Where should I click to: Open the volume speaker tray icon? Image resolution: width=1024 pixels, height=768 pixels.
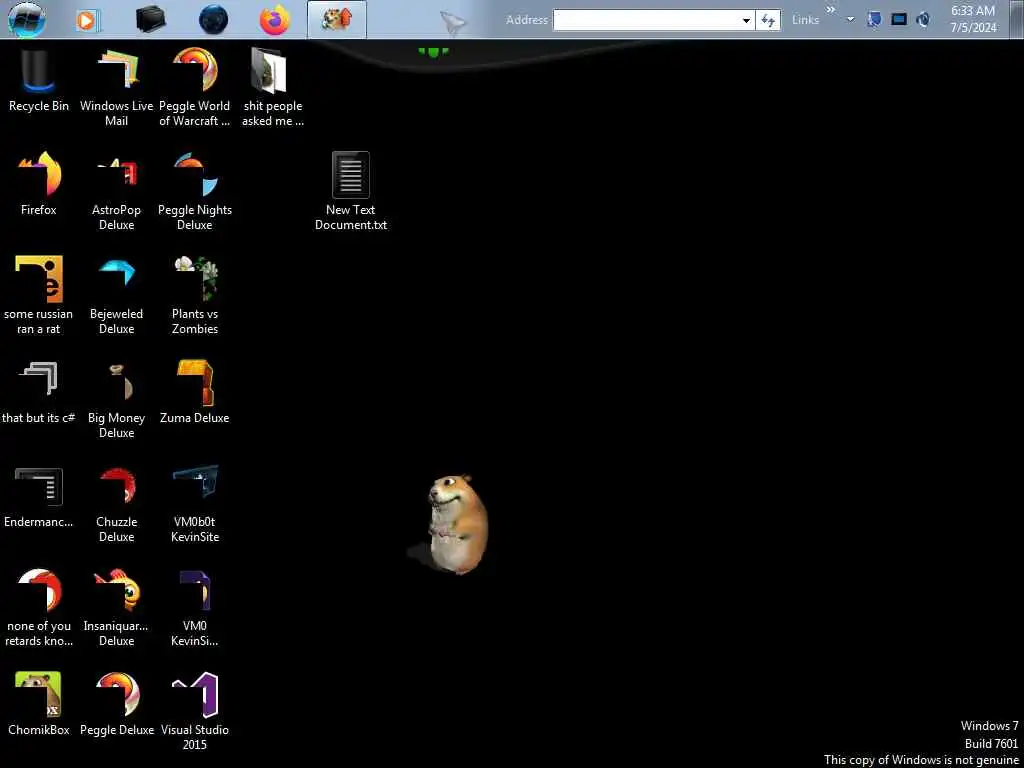coord(923,20)
